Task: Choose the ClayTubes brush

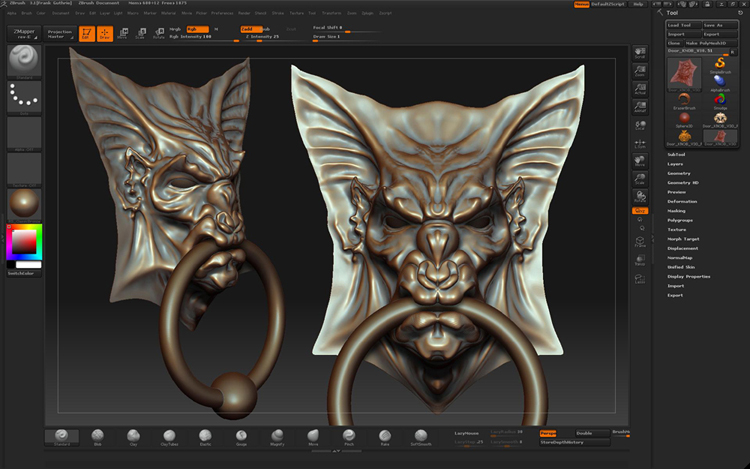Action: pos(169,437)
